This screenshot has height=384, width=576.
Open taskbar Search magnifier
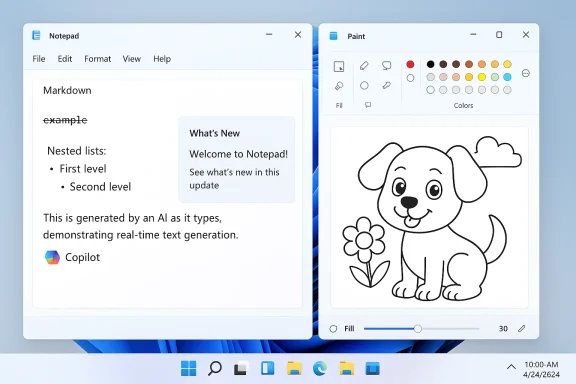tap(215, 368)
